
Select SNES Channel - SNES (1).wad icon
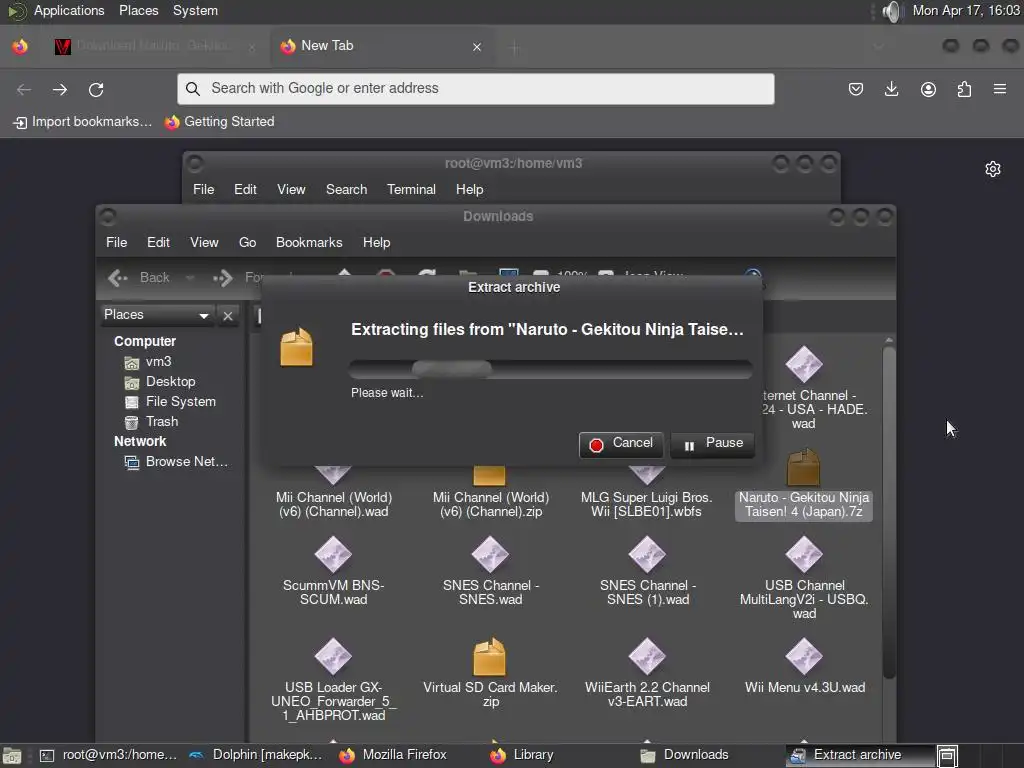647,554
